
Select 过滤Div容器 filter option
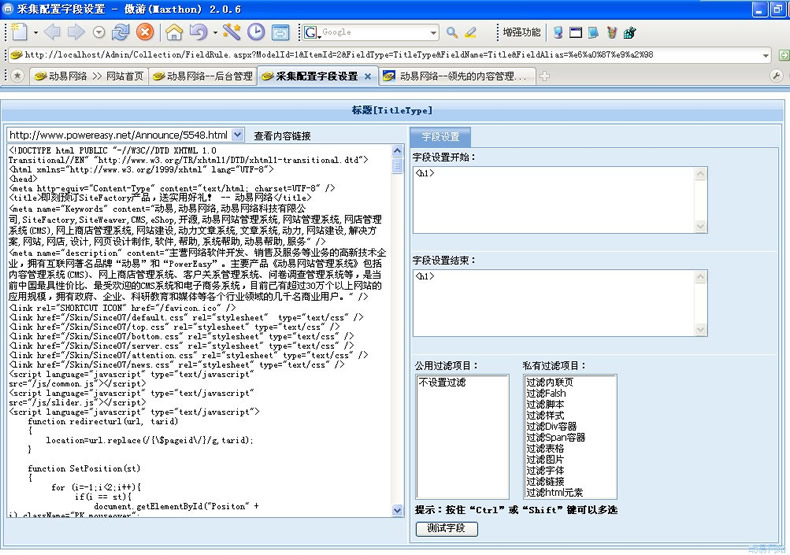pyautogui.click(x=551, y=427)
